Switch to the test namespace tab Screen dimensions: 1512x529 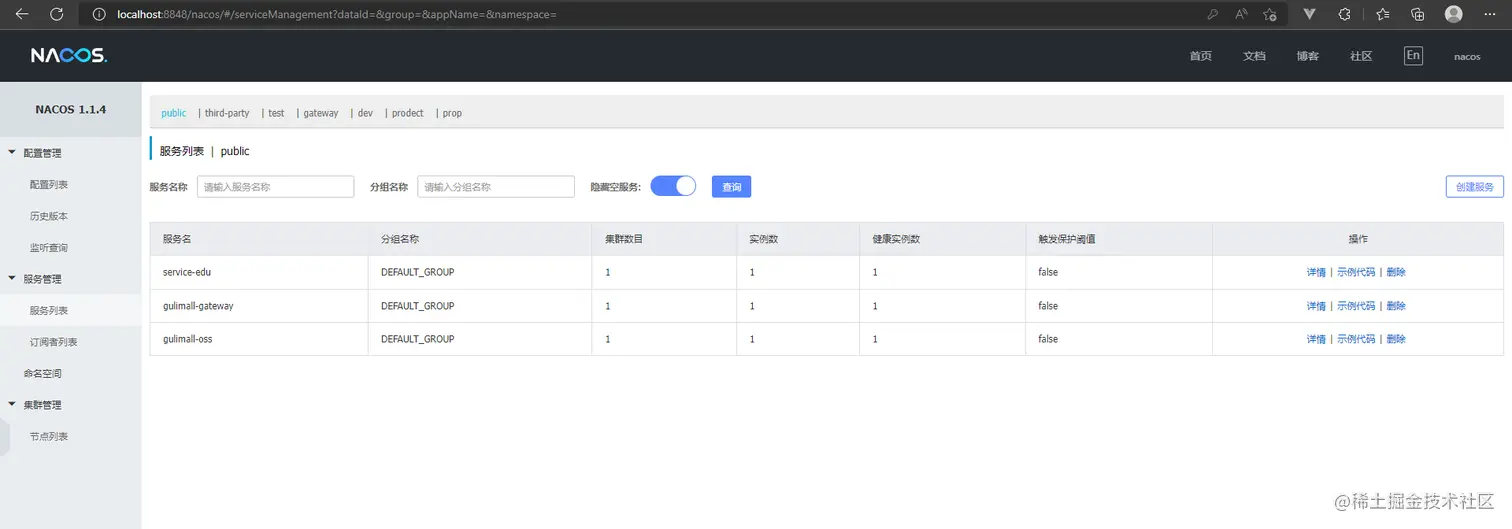click(x=276, y=113)
